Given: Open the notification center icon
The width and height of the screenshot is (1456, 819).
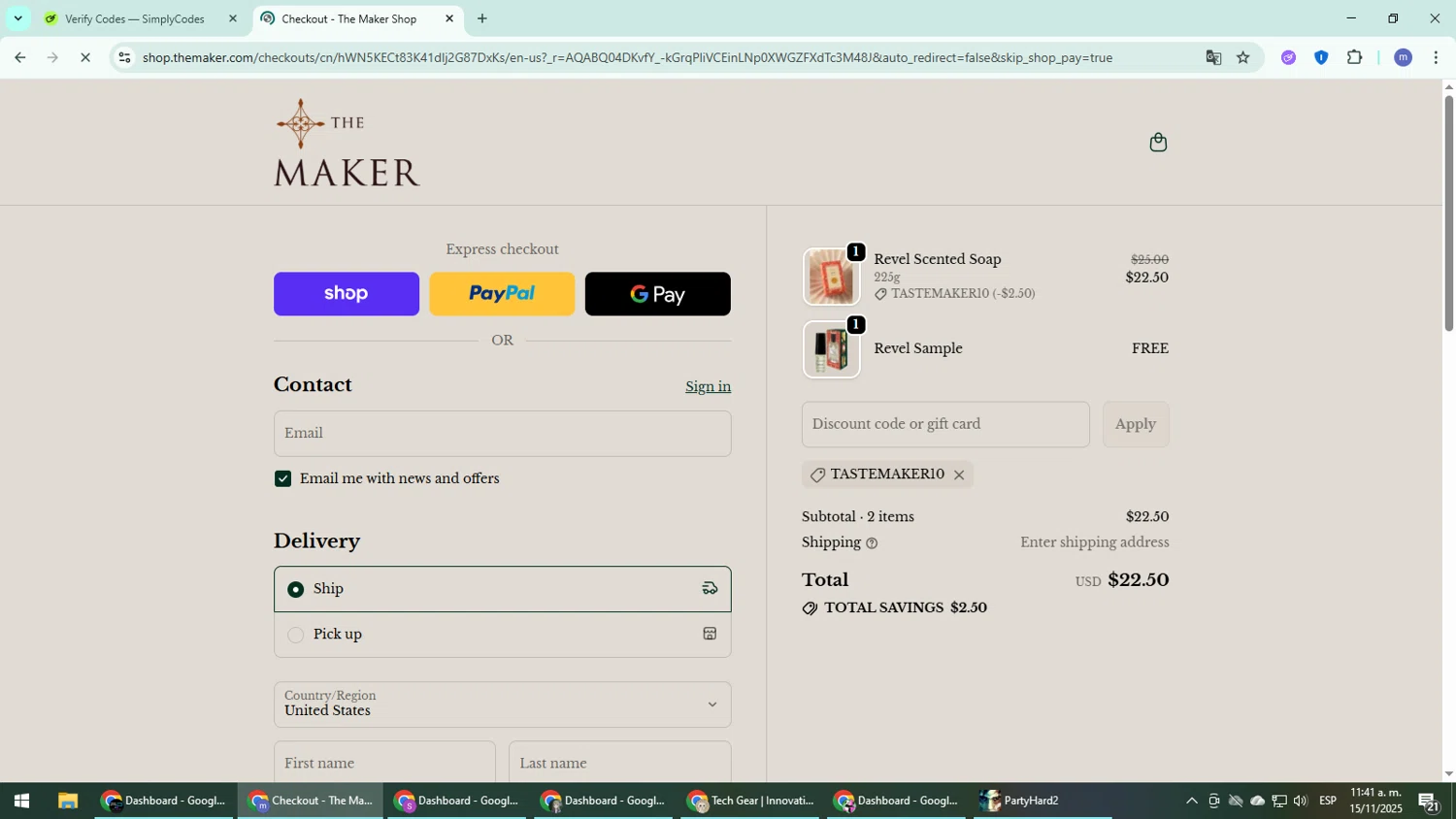Looking at the screenshot, I should coord(1428,801).
